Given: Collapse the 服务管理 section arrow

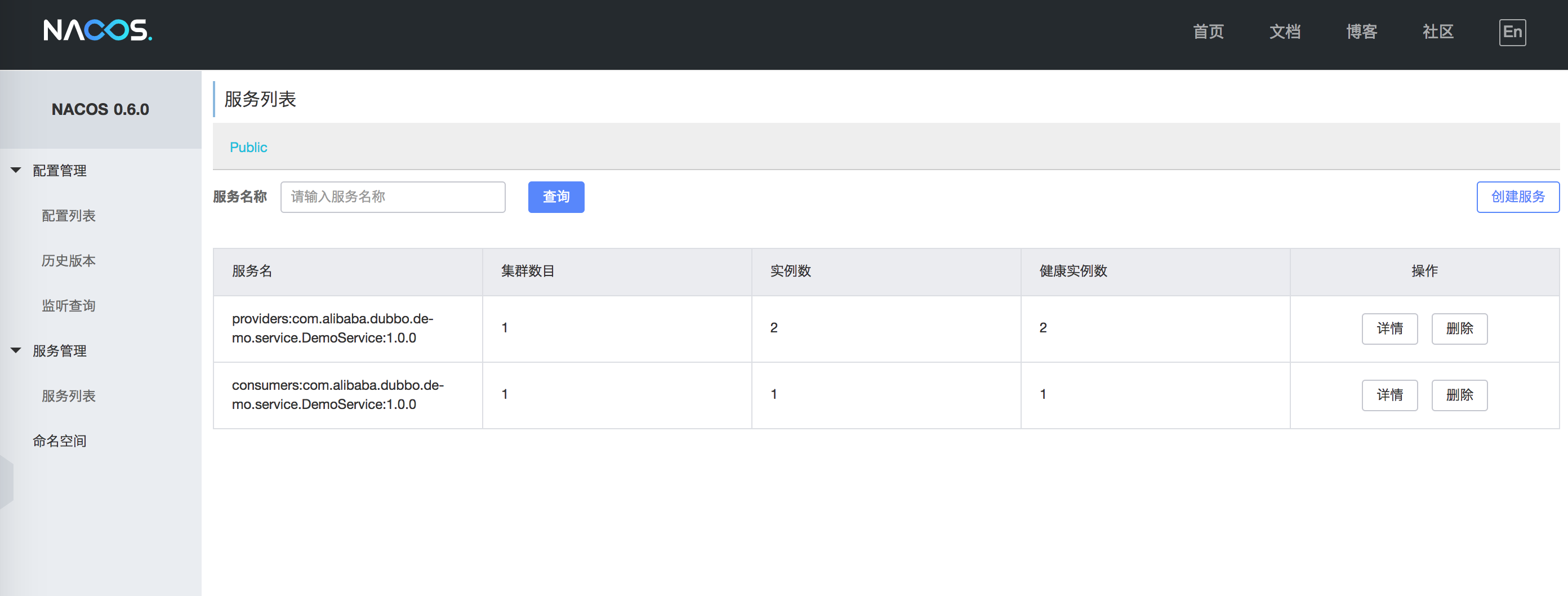Looking at the screenshot, I should [x=16, y=350].
